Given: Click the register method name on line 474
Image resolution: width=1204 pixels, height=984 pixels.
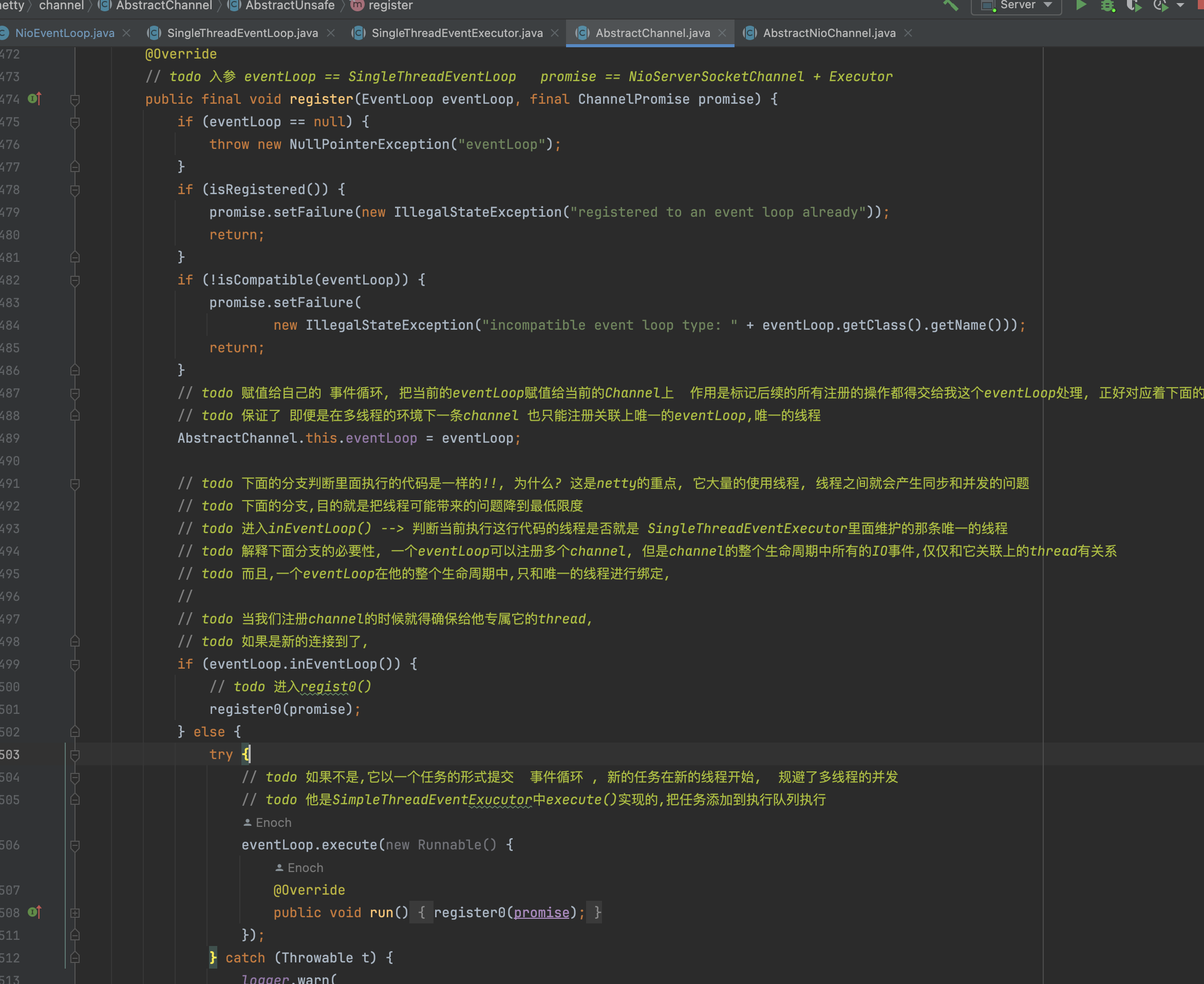Looking at the screenshot, I should click(322, 99).
